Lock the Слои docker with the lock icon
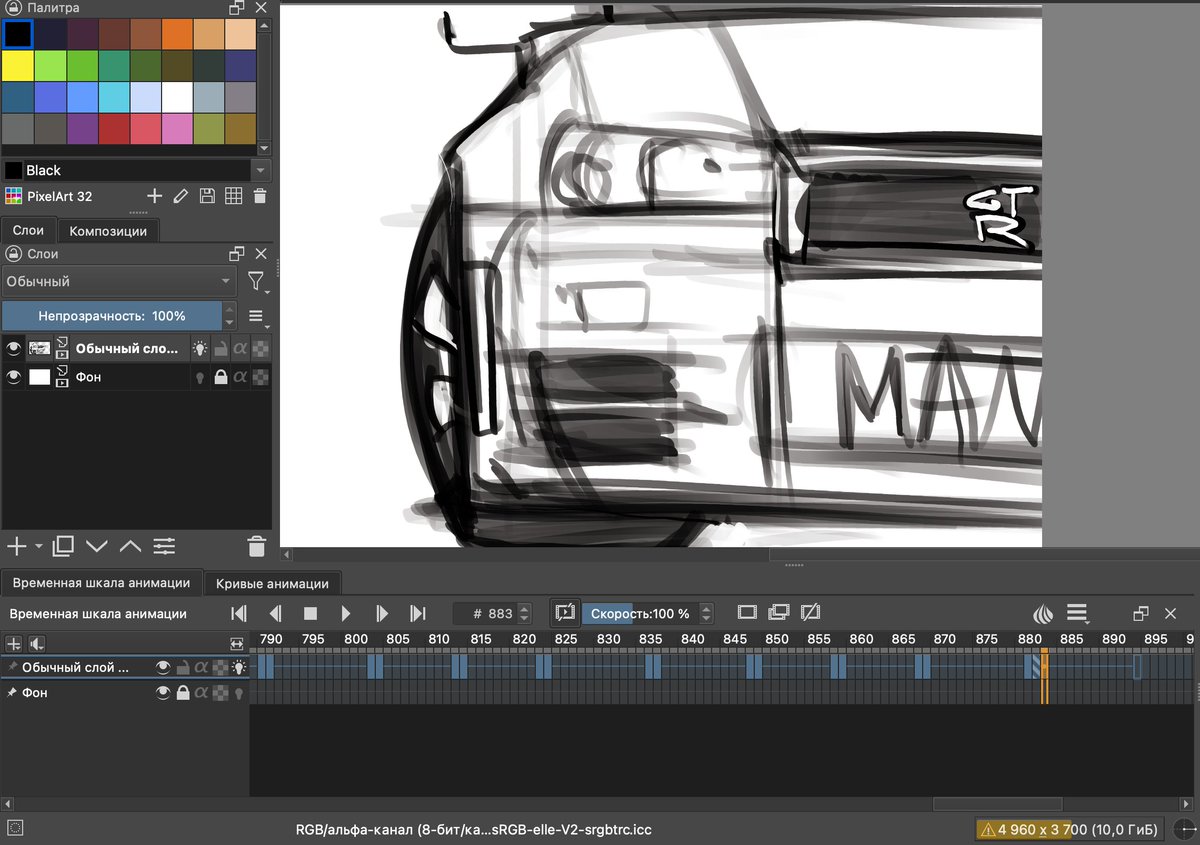 tap(13, 254)
